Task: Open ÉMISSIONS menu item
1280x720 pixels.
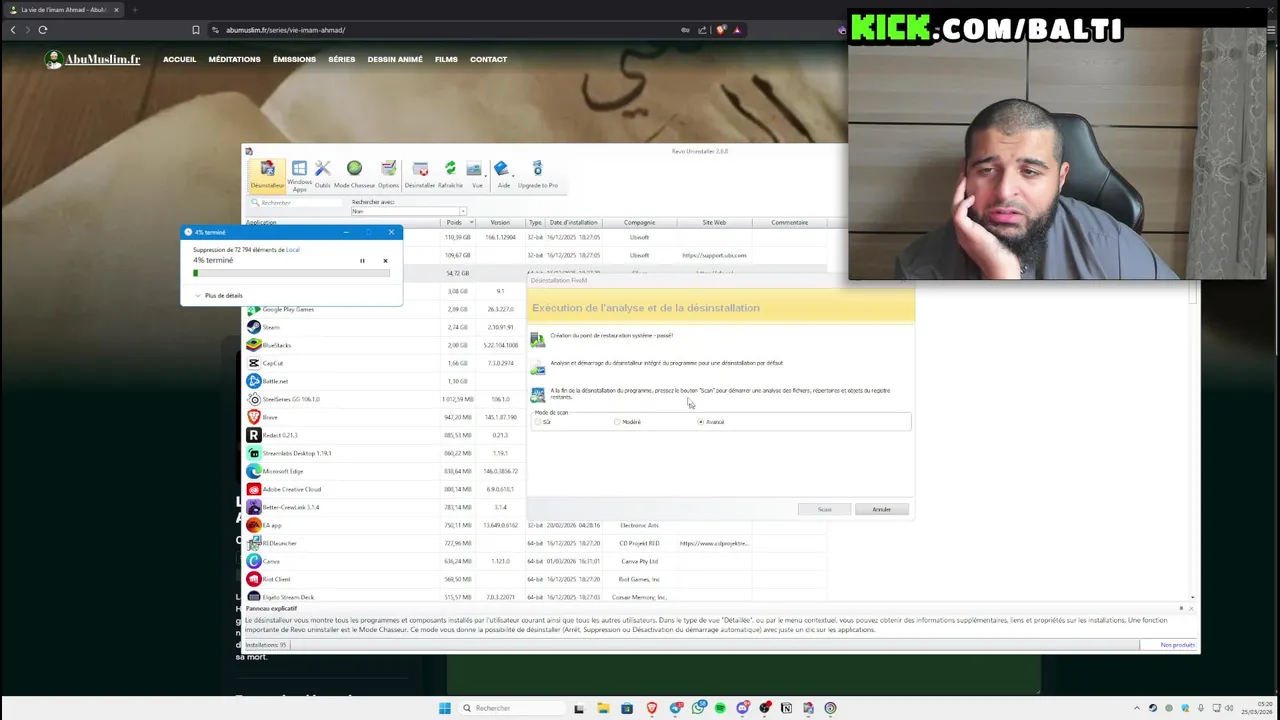Action: point(294,59)
